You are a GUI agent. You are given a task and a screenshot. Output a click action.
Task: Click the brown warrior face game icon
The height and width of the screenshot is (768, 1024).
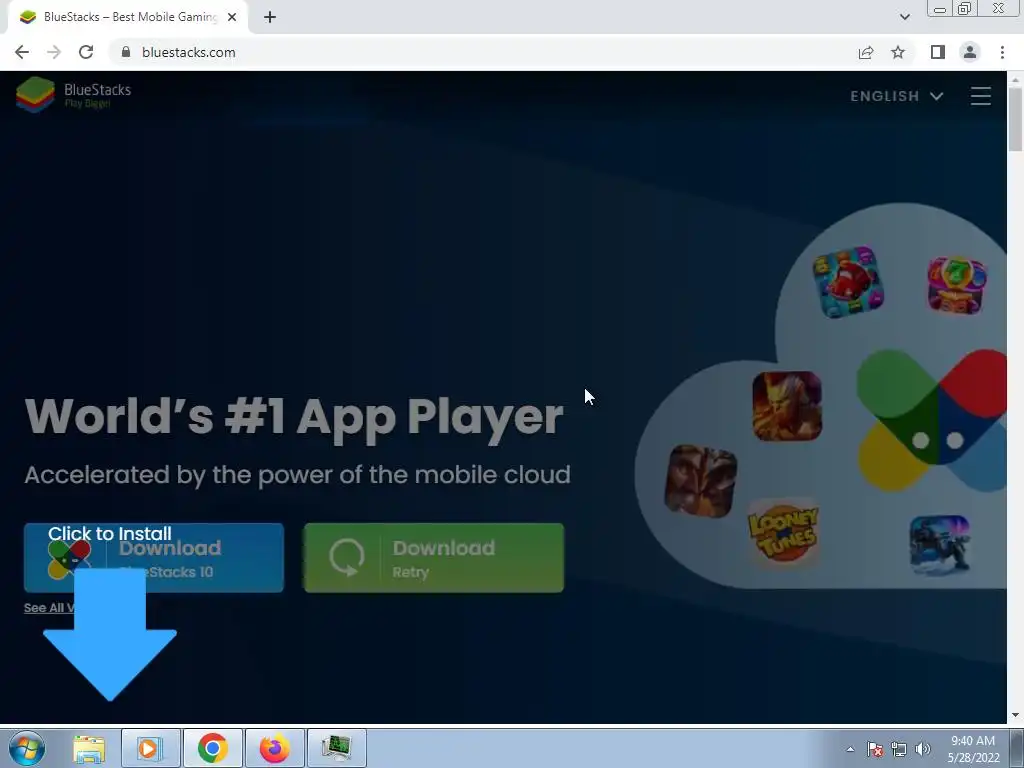701,481
